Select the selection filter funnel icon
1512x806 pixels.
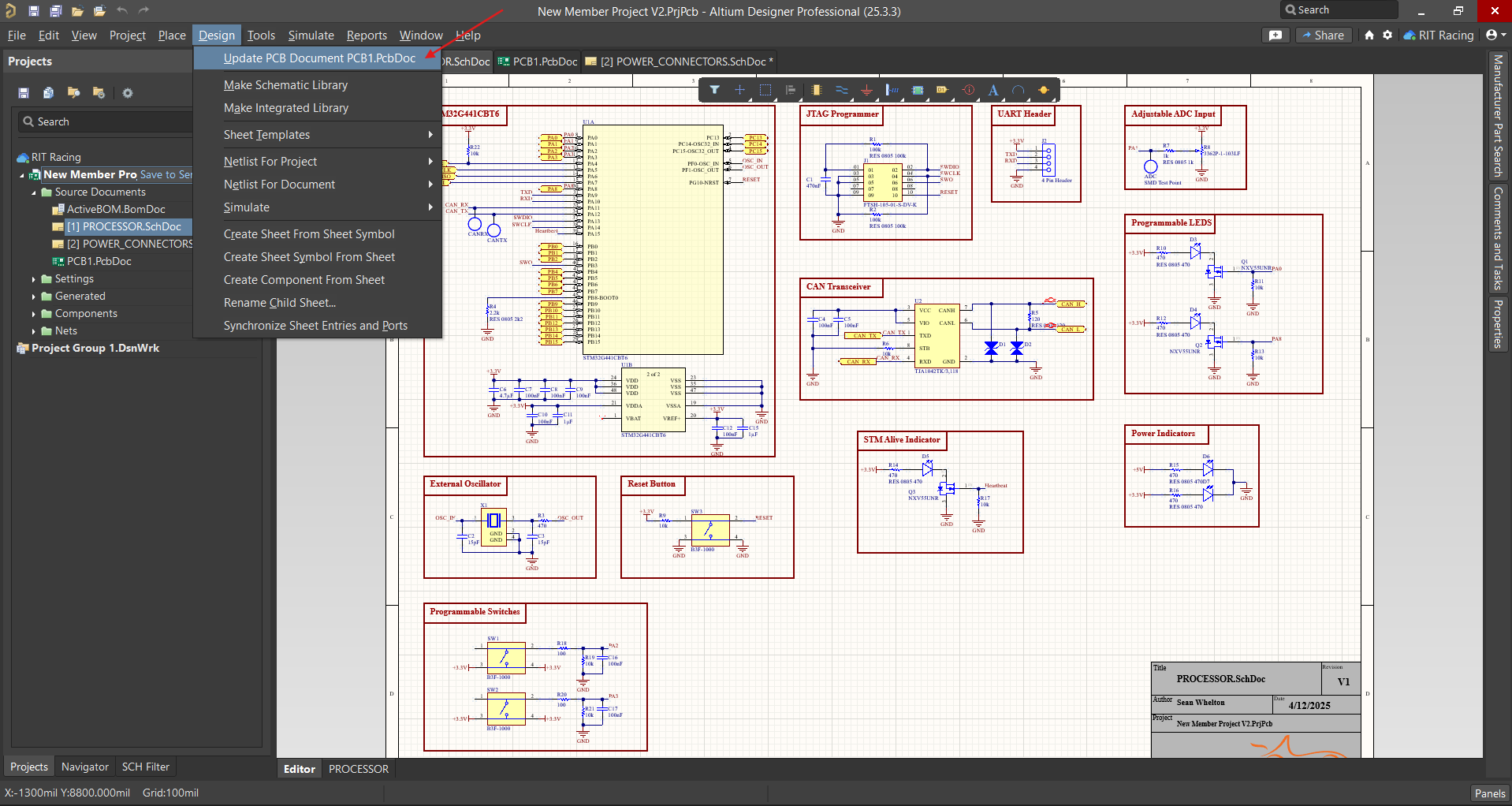[714, 90]
